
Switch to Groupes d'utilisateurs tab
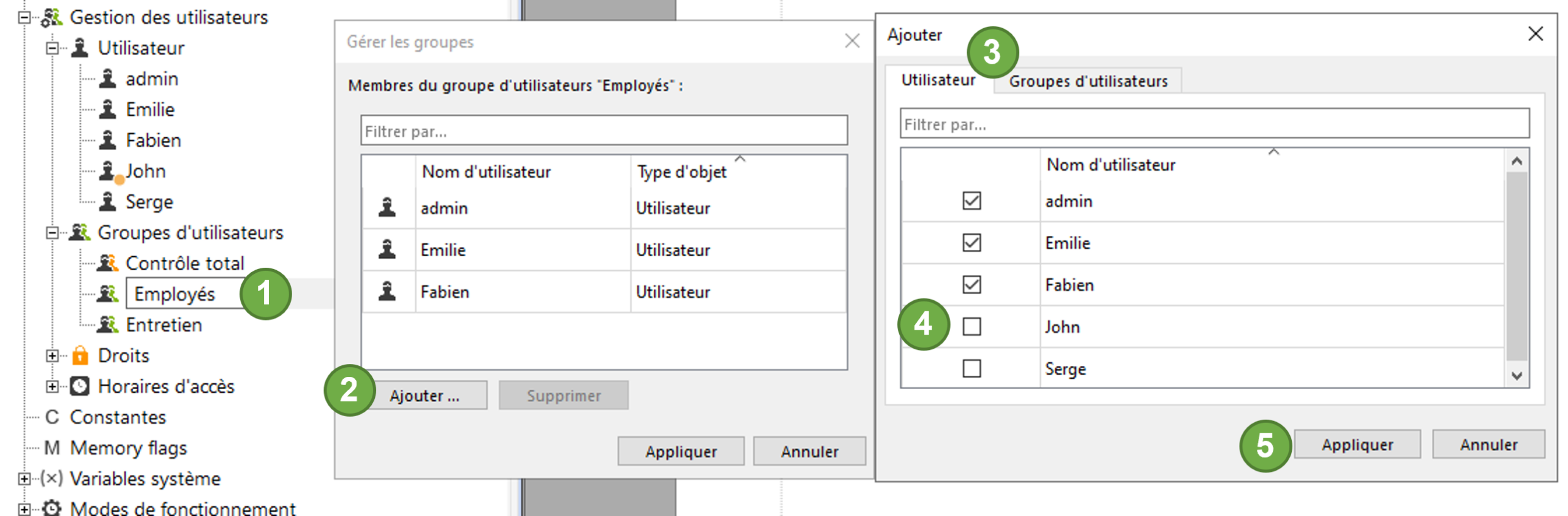[x=1088, y=82]
